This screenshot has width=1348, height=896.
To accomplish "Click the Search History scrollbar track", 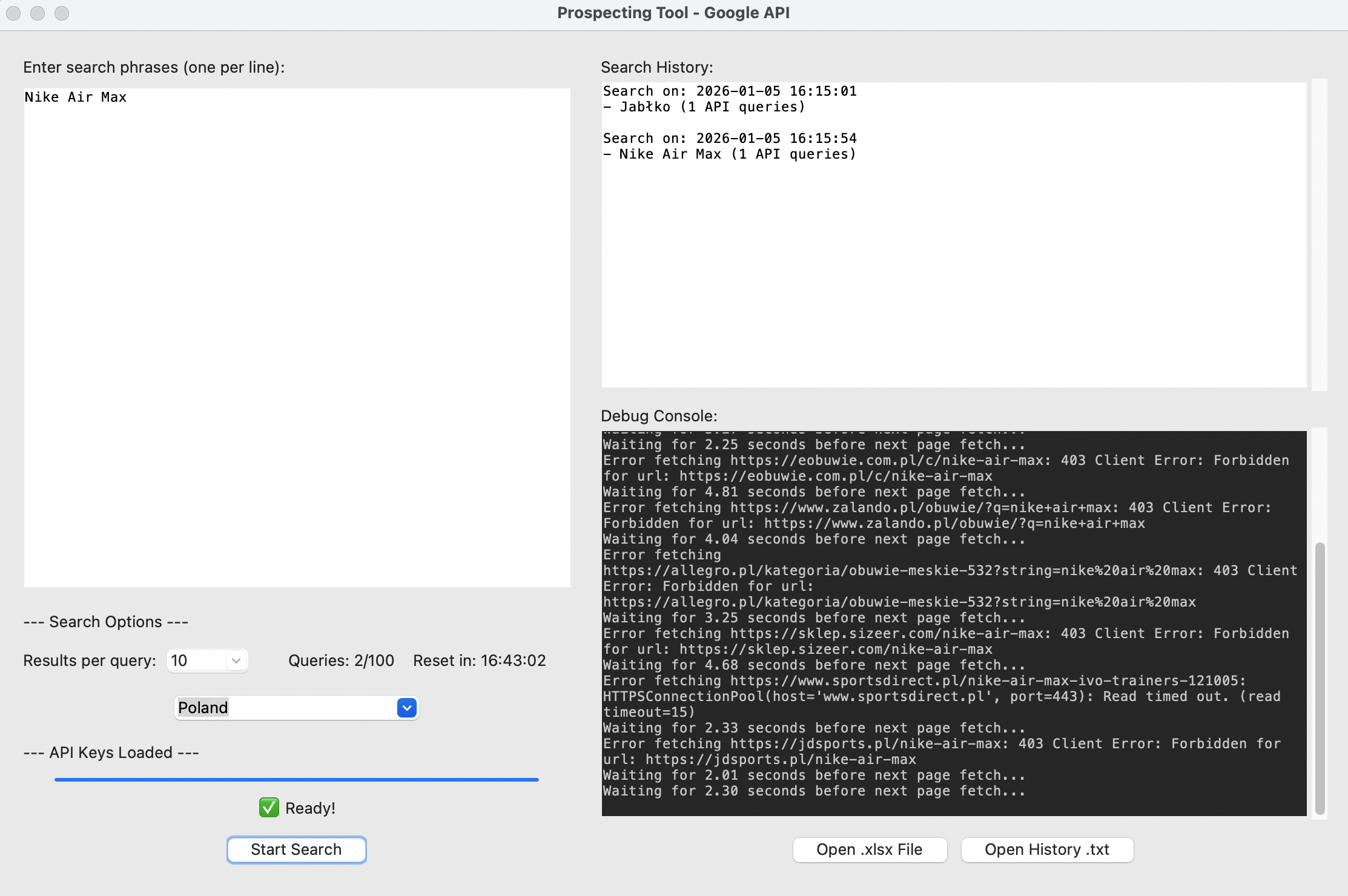I will (1319, 235).
